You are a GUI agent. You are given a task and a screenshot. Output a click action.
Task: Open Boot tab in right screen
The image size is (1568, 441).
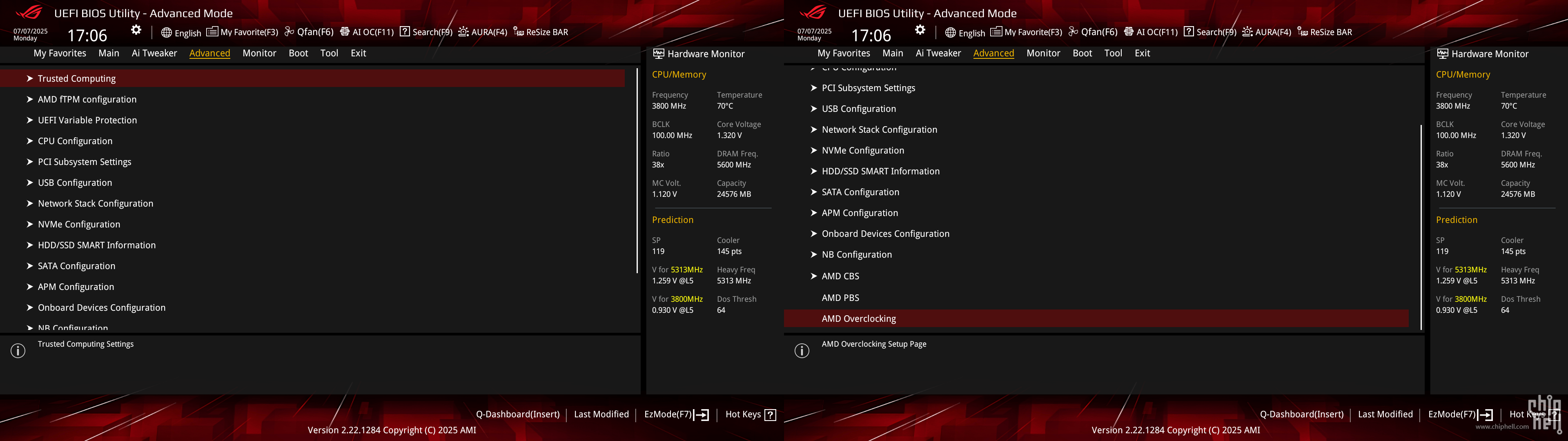coord(1082,53)
